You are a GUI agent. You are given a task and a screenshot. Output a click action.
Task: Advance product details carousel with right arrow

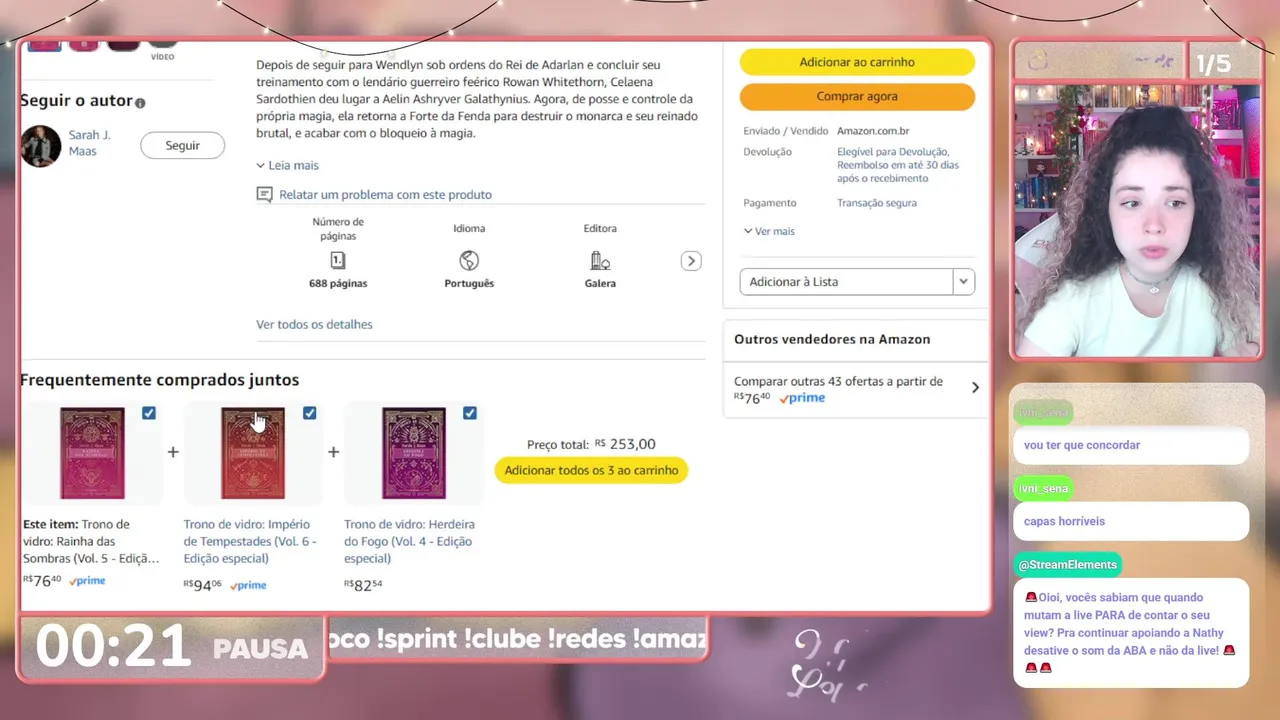point(691,261)
